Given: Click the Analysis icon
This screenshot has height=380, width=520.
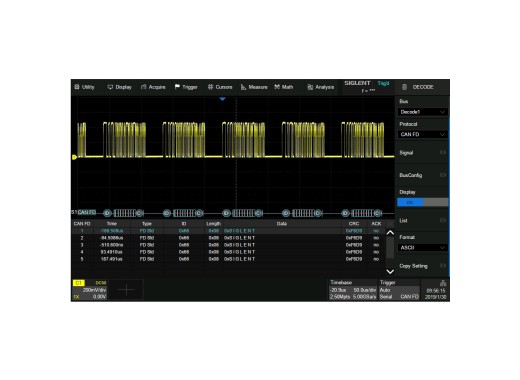Looking at the screenshot, I should click(310, 87).
